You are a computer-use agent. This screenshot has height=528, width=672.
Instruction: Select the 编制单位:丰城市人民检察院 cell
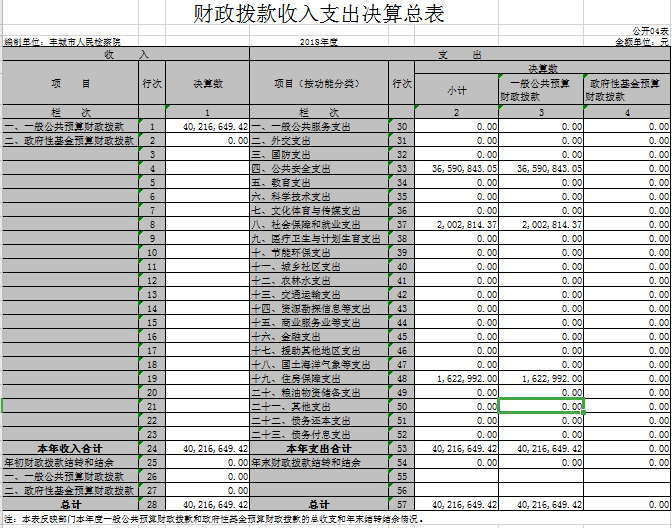pos(63,42)
